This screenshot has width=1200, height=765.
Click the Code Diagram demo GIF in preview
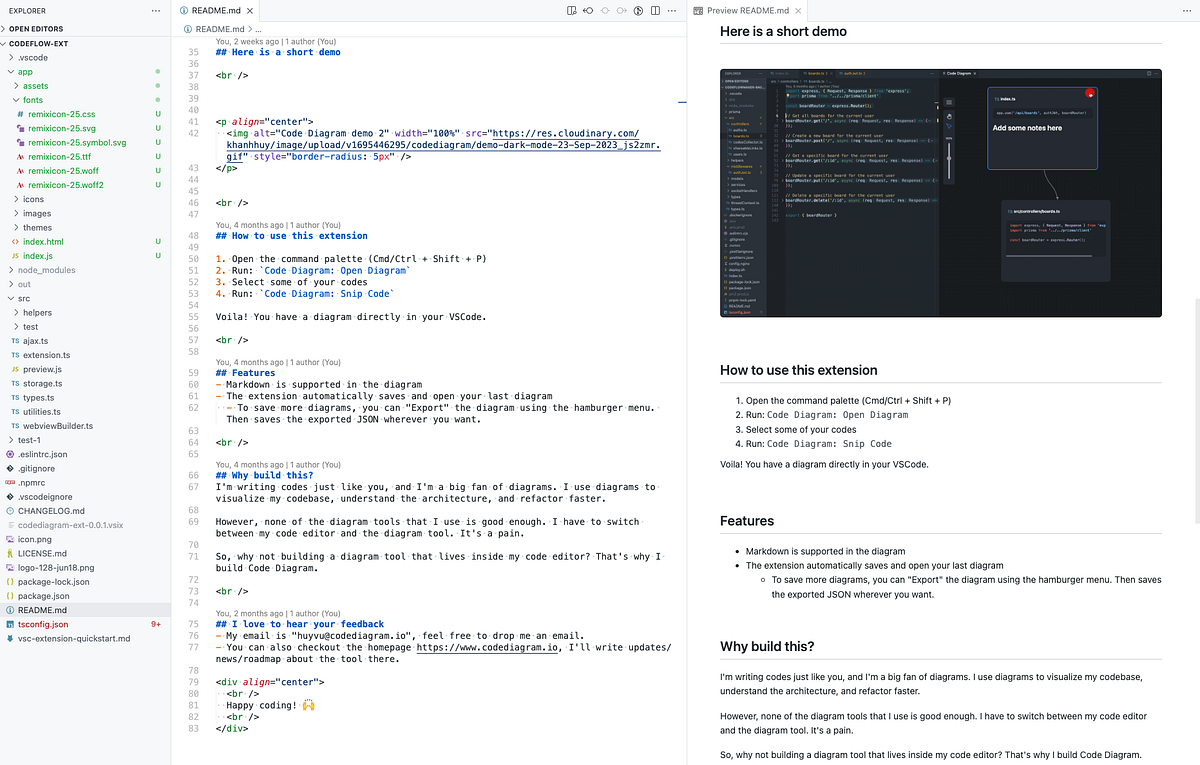coord(940,193)
